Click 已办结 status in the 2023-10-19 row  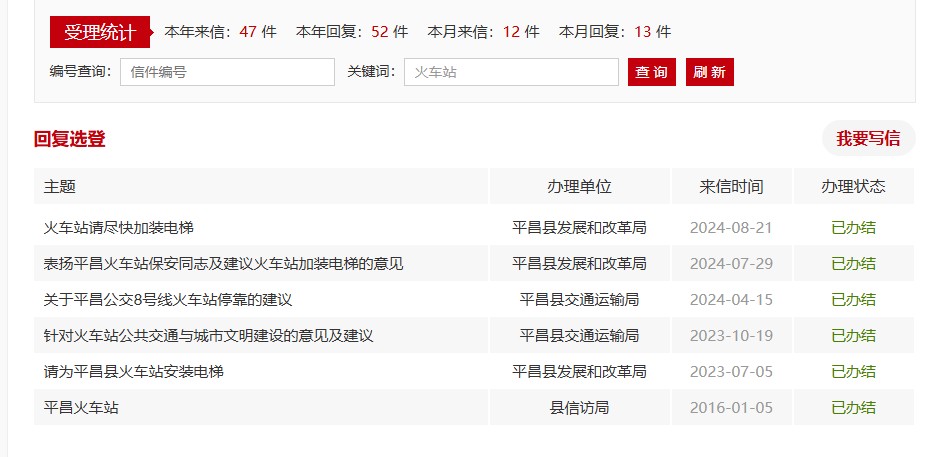pyautogui.click(x=853, y=336)
